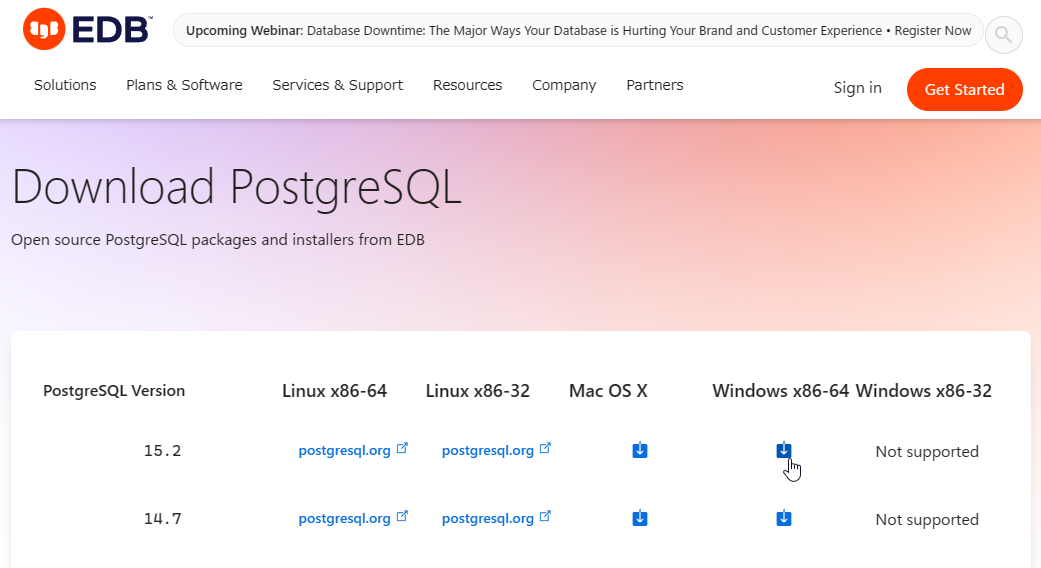Image resolution: width=1041 pixels, height=568 pixels.
Task: Open the Resources menu
Action: click(x=467, y=85)
